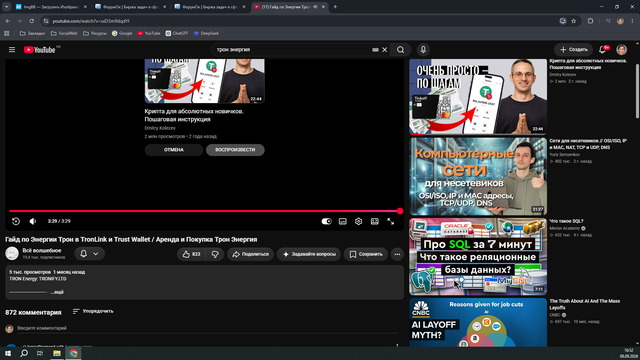
Task: Toggle the autoplay switch in player
Action: (327, 221)
